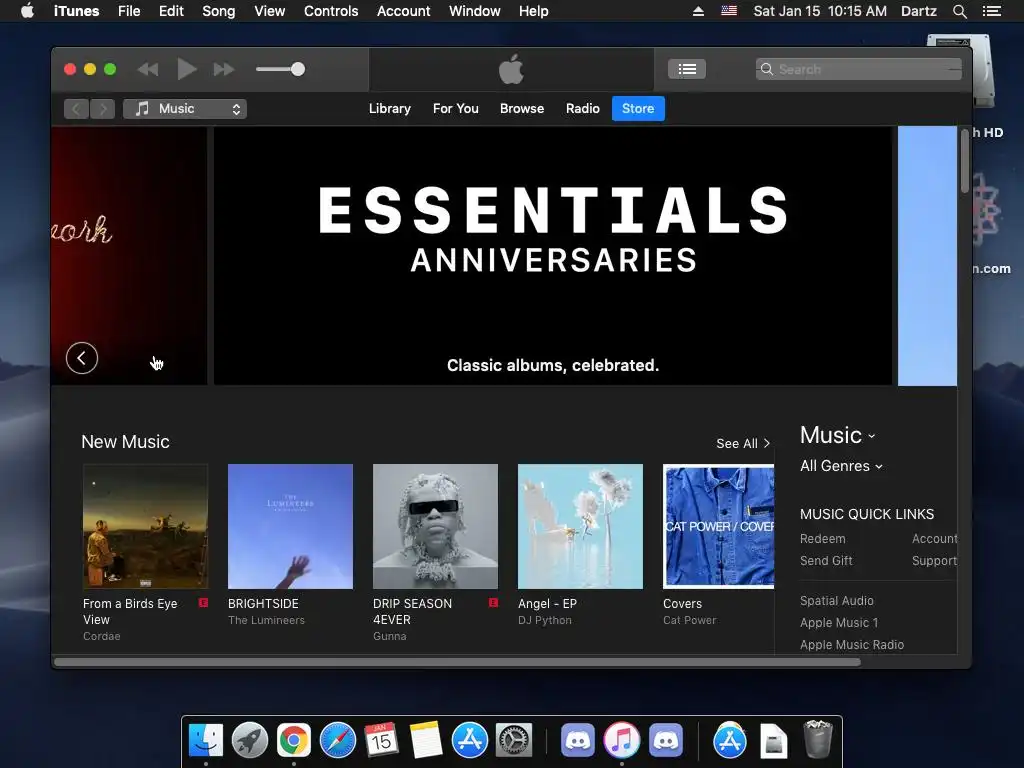Open Finder from the Dock
1024x768 pixels.
pyautogui.click(x=206, y=740)
